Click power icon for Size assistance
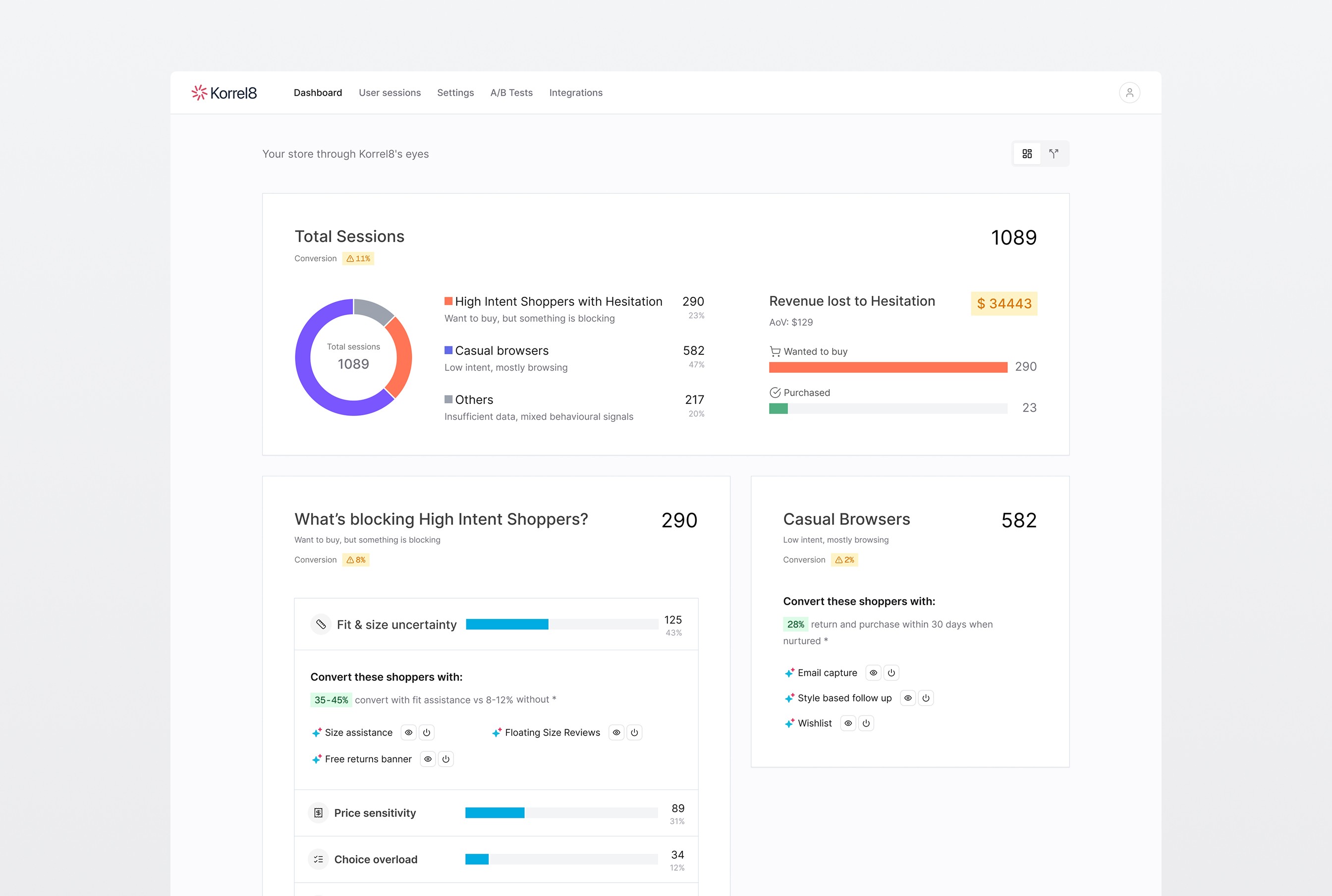 pos(426,732)
